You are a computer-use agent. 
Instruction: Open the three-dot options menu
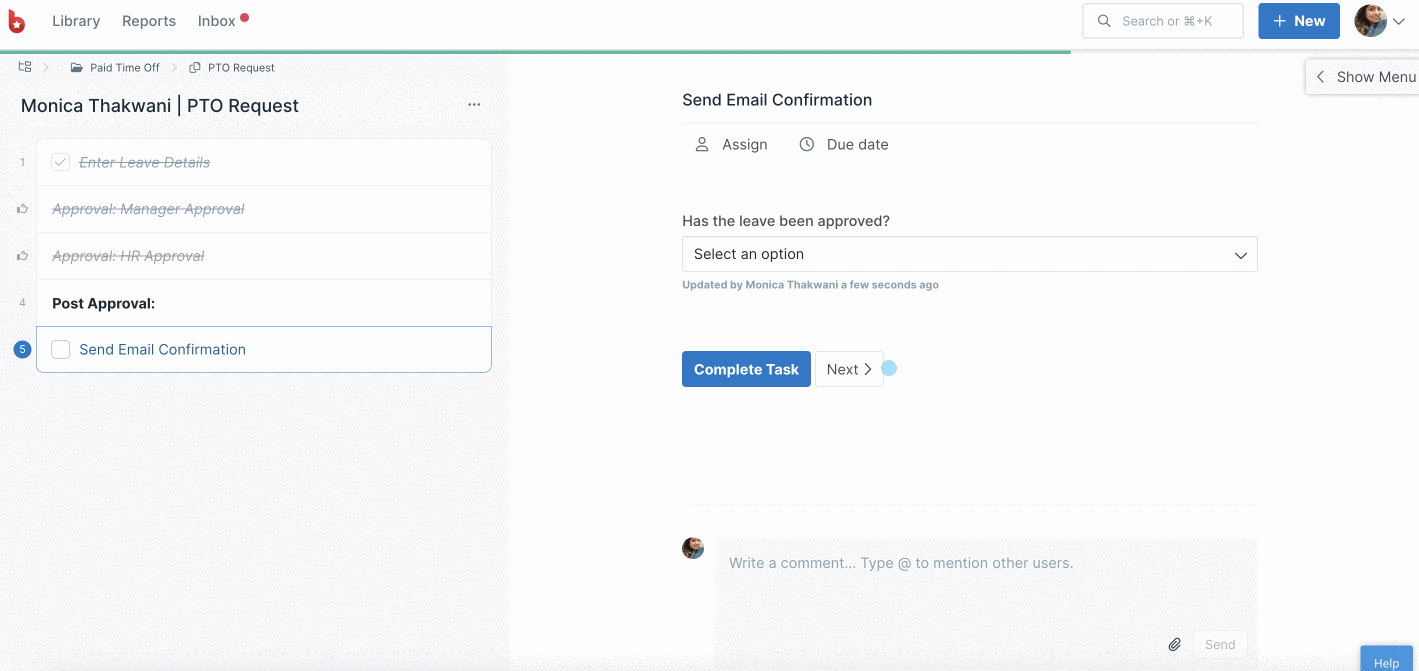[474, 105]
